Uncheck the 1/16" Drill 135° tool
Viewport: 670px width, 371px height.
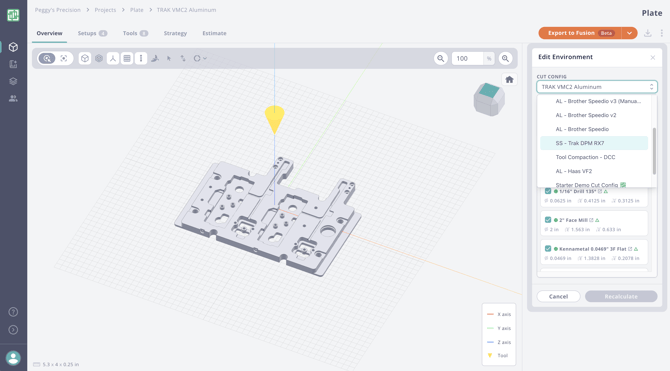[x=548, y=191]
